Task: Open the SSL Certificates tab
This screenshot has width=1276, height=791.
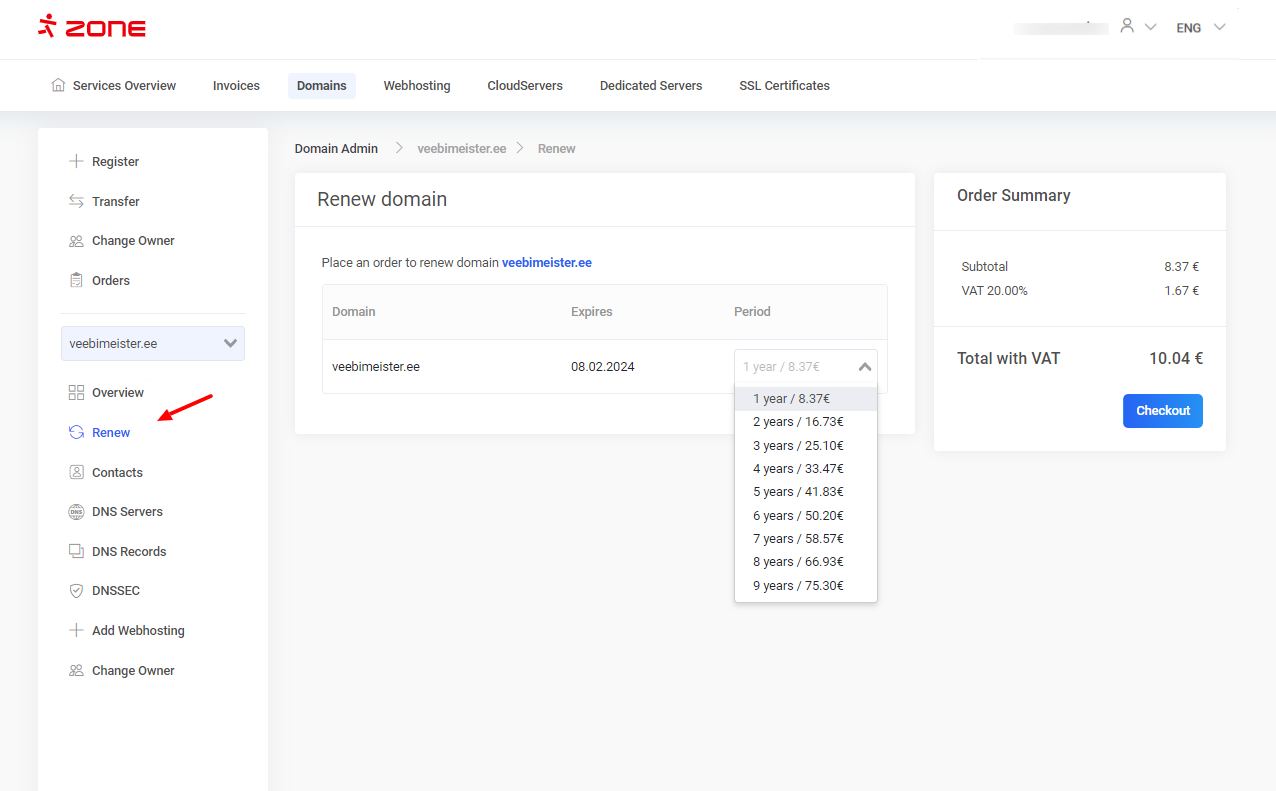Action: click(x=784, y=86)
